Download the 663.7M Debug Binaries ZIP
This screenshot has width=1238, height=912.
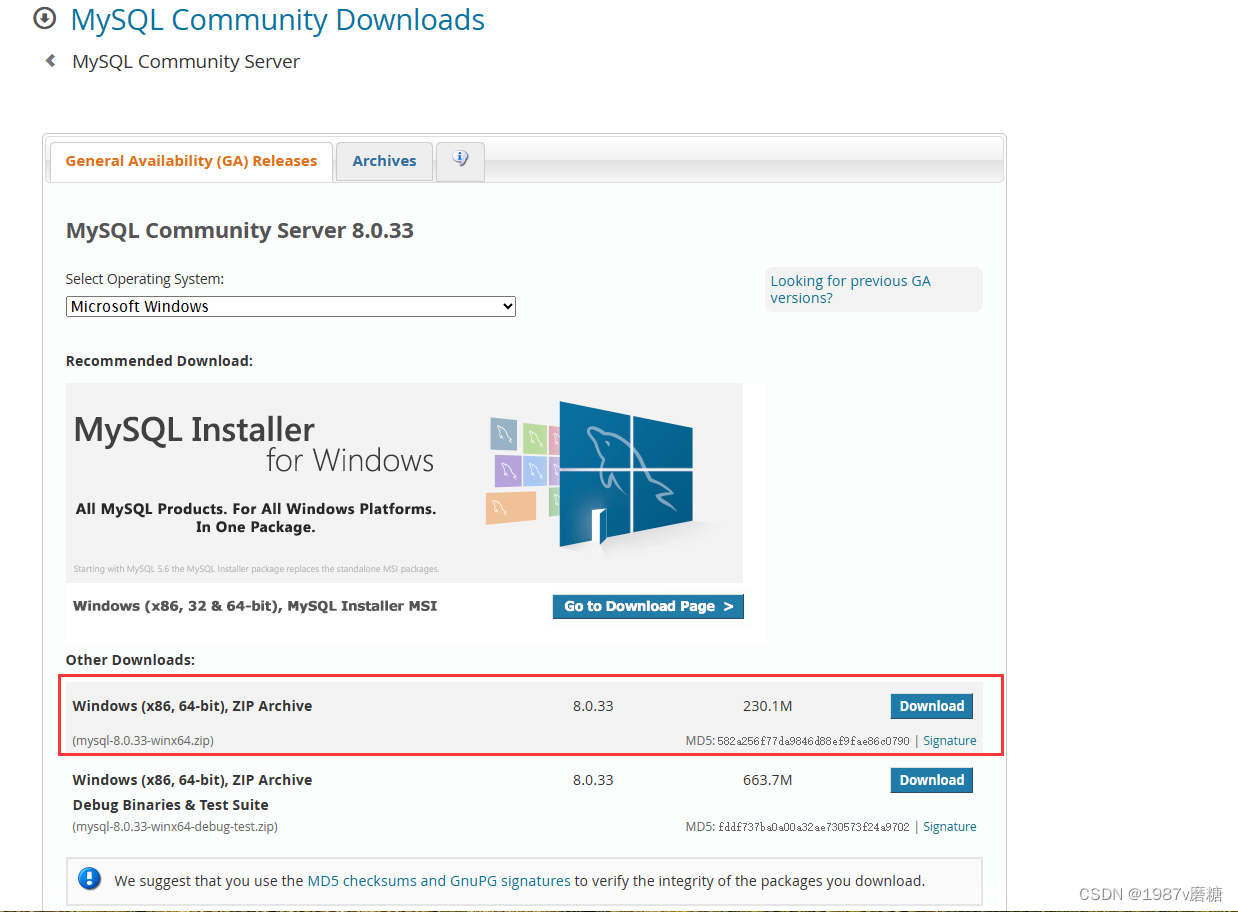pos(931,780)
